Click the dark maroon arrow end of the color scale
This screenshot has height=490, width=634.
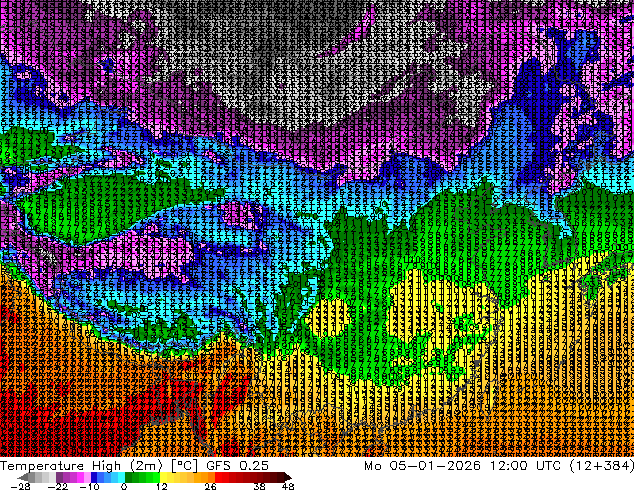tap(287, 477)
